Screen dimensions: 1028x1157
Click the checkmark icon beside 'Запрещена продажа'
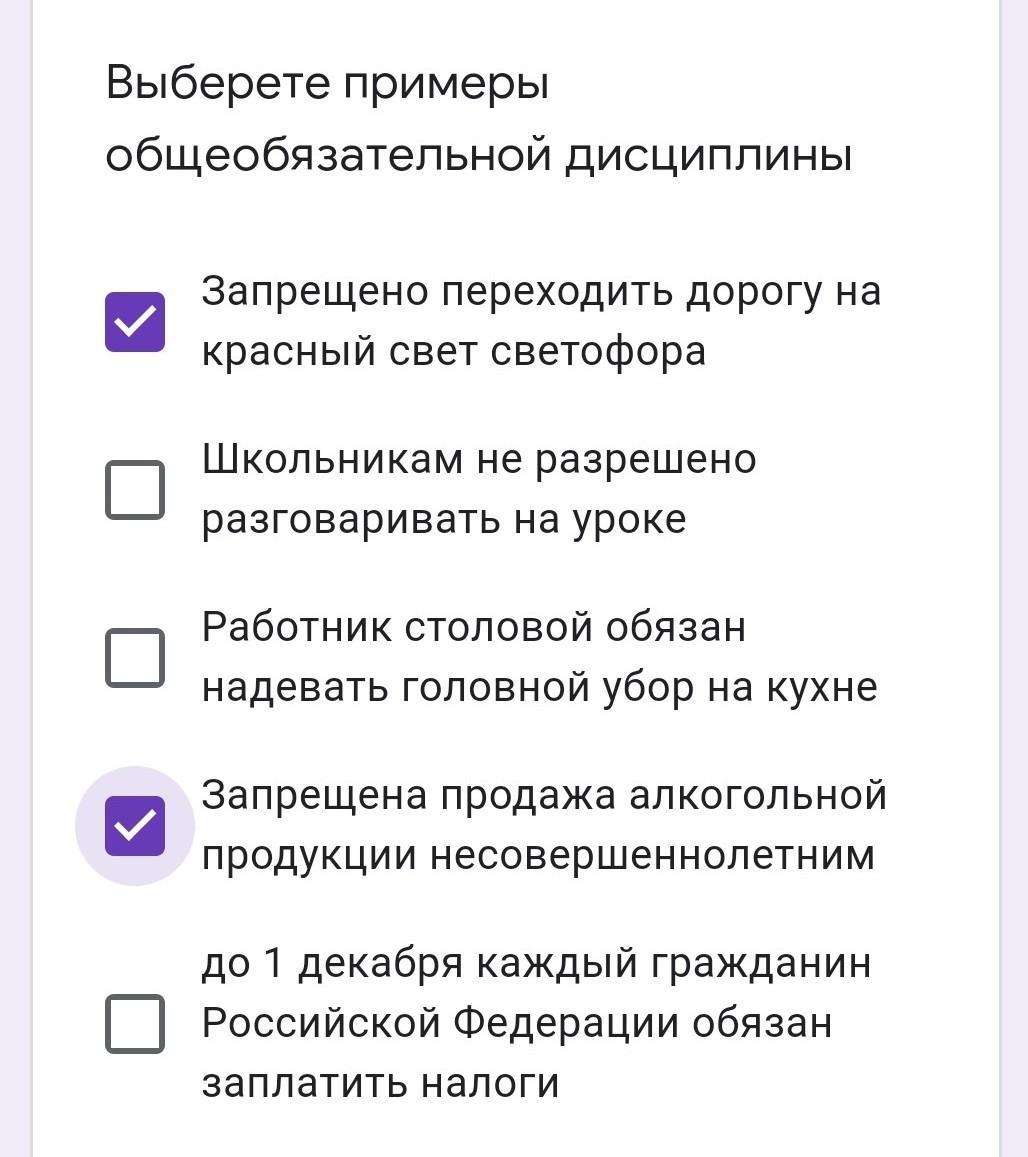click(x=135, y=826)
